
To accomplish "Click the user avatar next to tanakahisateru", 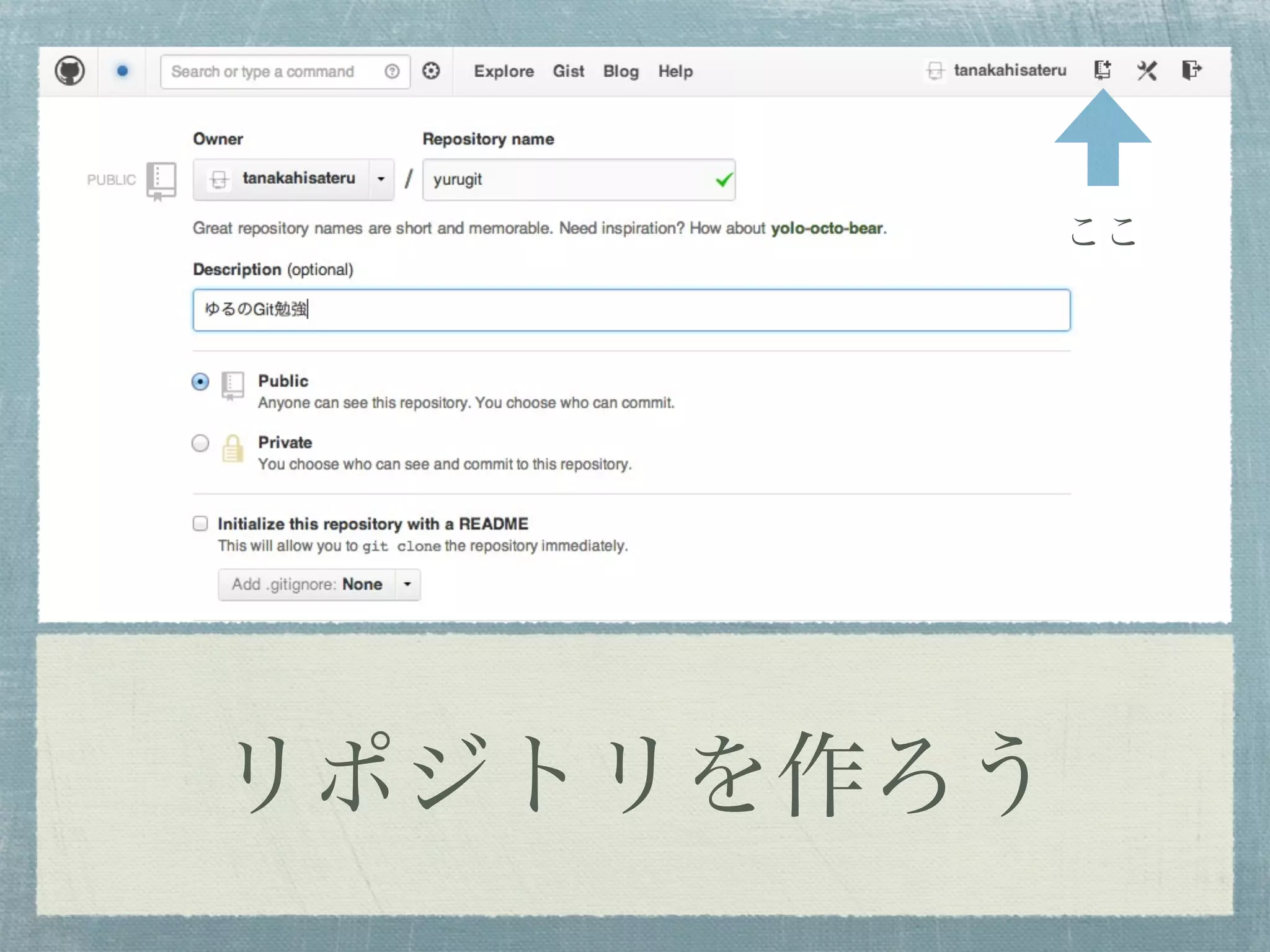I will pos(935,71).
